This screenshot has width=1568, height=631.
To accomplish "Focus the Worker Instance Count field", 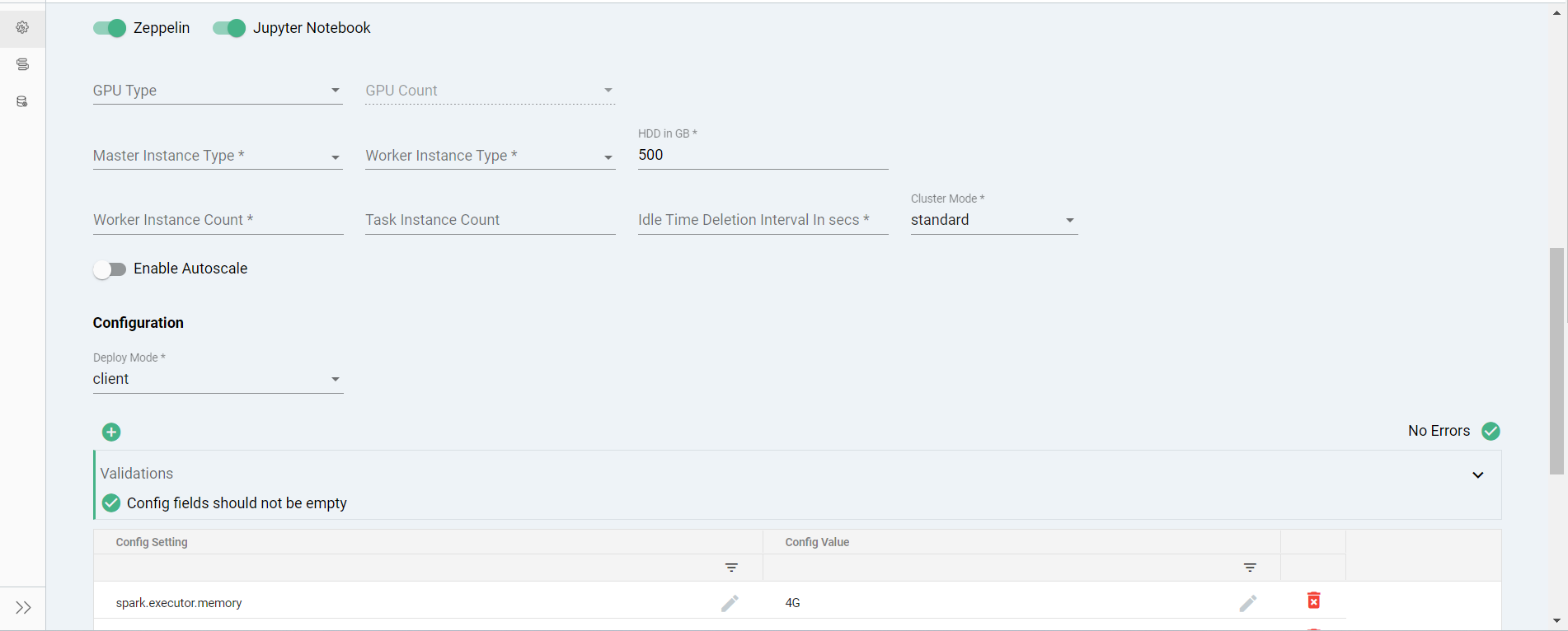I will (218, 220).
